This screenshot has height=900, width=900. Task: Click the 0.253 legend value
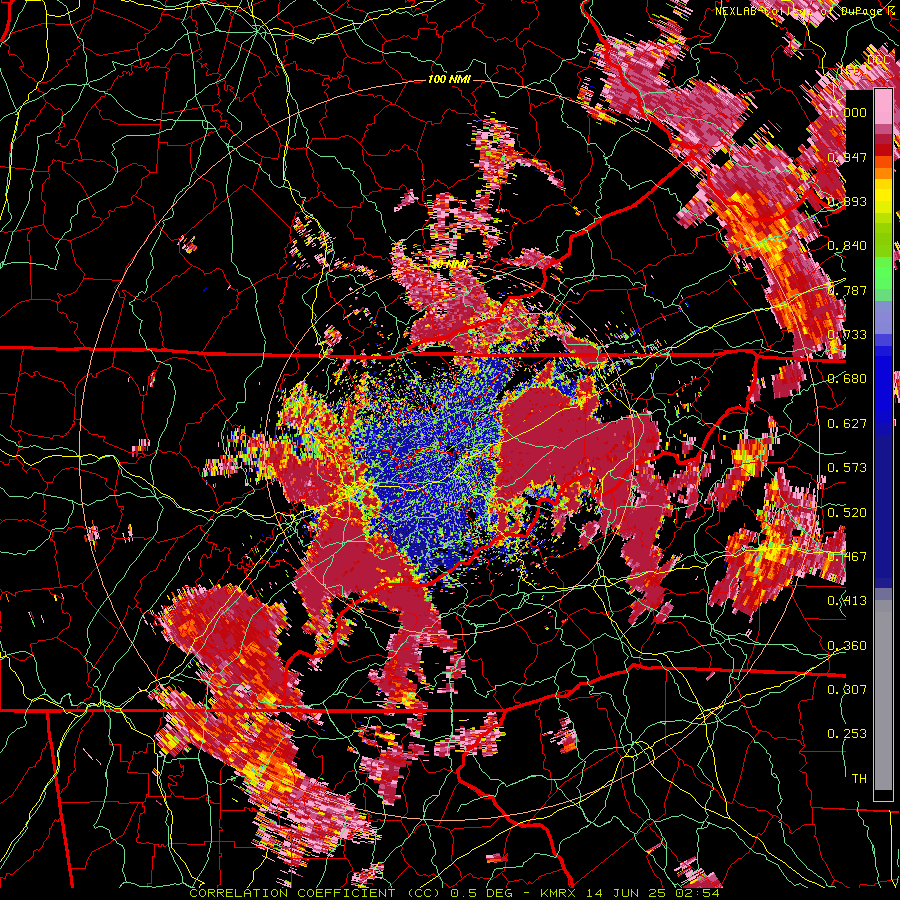[847, 734]
